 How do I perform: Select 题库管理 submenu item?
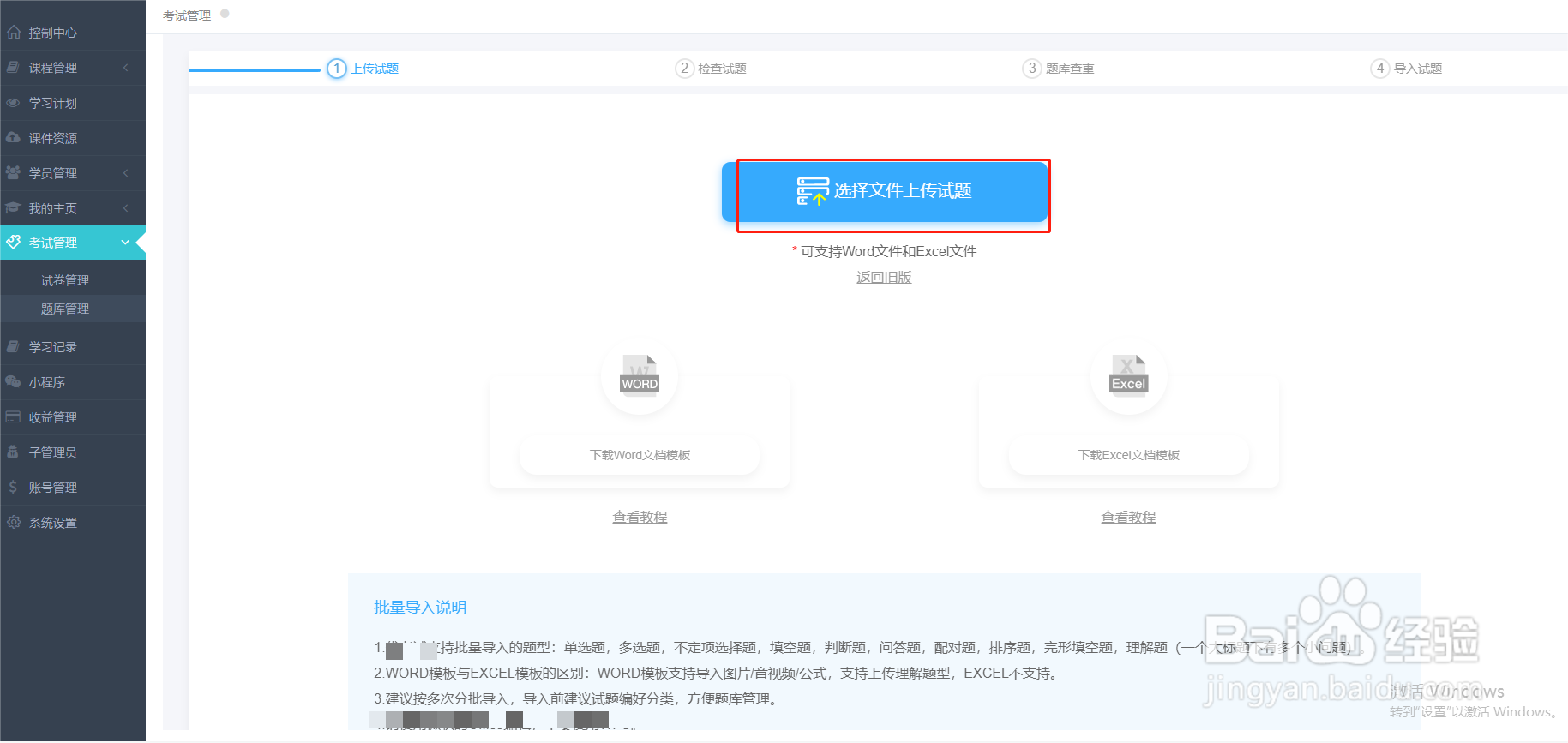pos(73,309)
